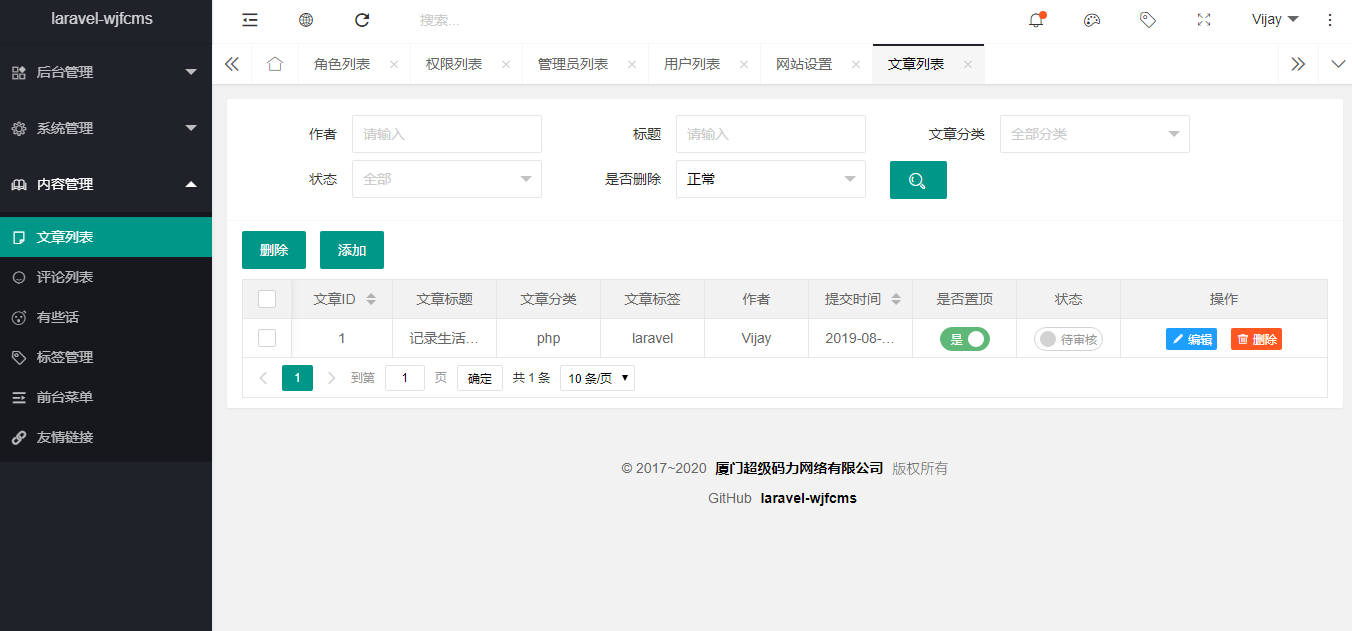Check the select-all checkbox in table header
Viewport: 1352px width, 631px height.
[267, 299]
